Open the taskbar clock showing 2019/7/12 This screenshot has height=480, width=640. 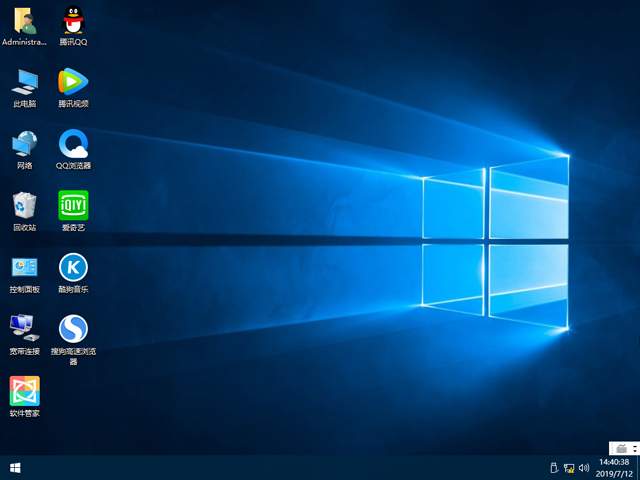point(613,467)
